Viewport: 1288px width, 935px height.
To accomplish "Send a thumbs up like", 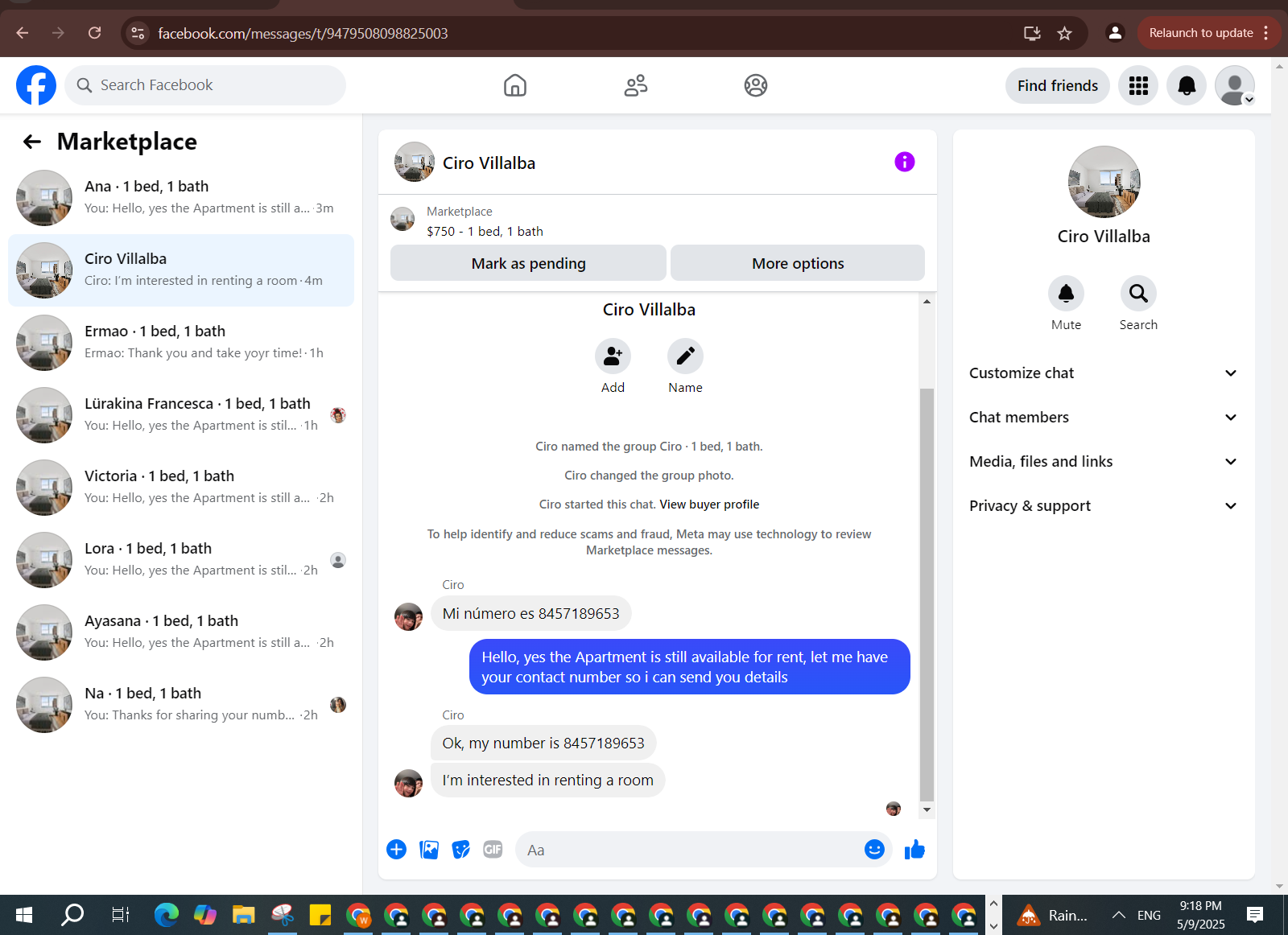I will [x=914, y=850].
